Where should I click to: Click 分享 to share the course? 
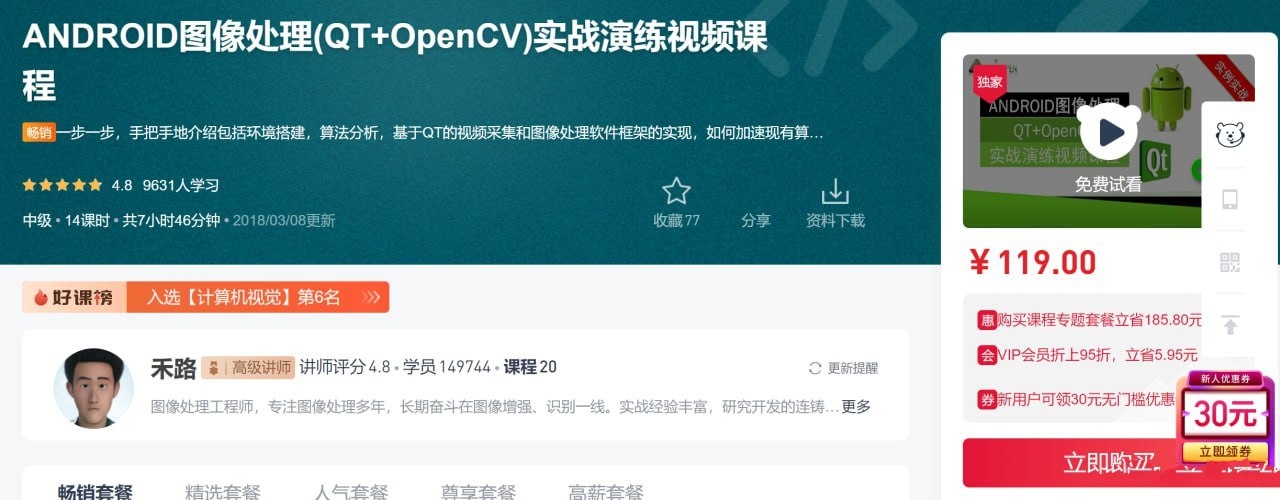pos(756,220)
